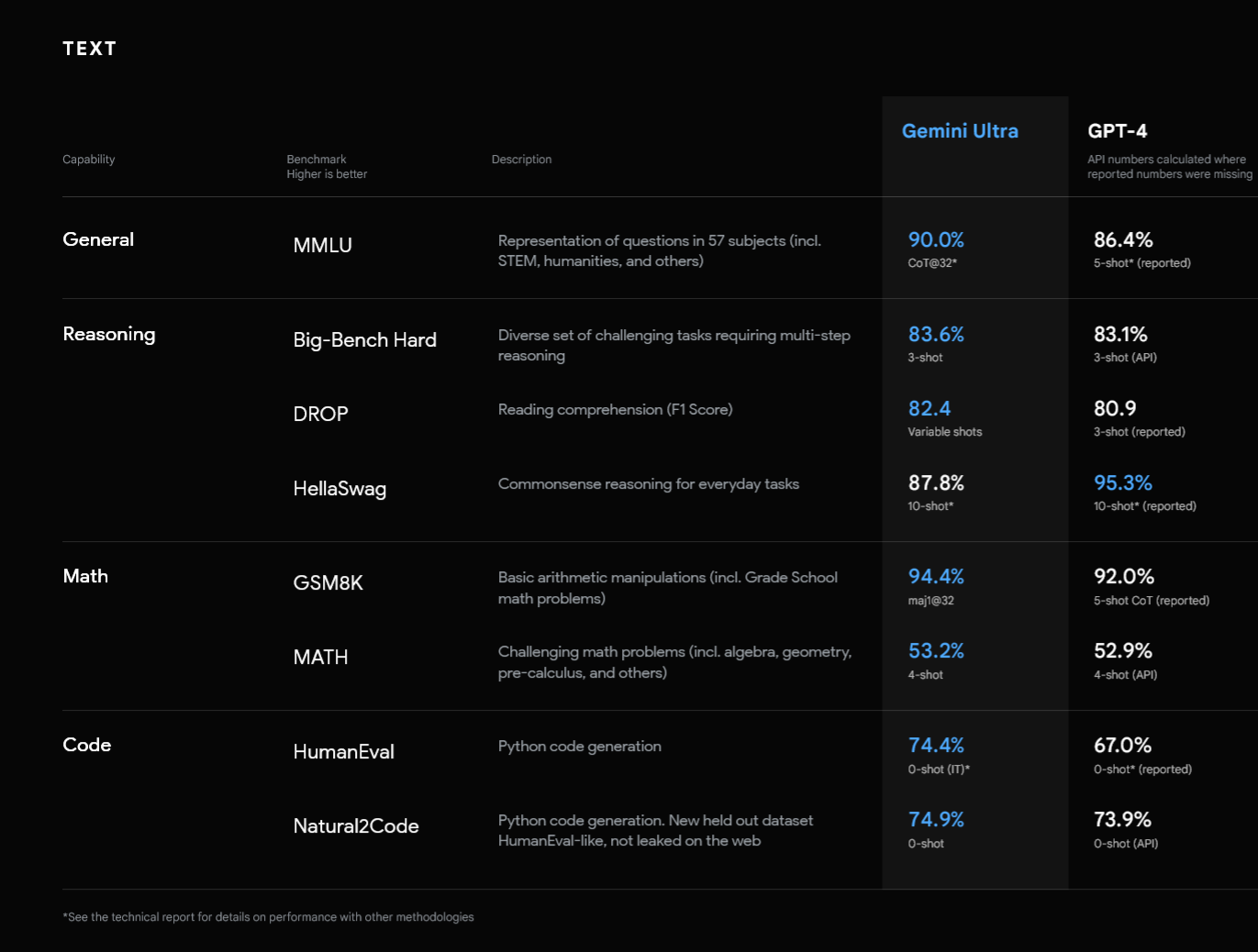Viewport: 1258px width, 952px height.
Task: Select the Natural2Code benchmark name
Action: coord(356,825)
